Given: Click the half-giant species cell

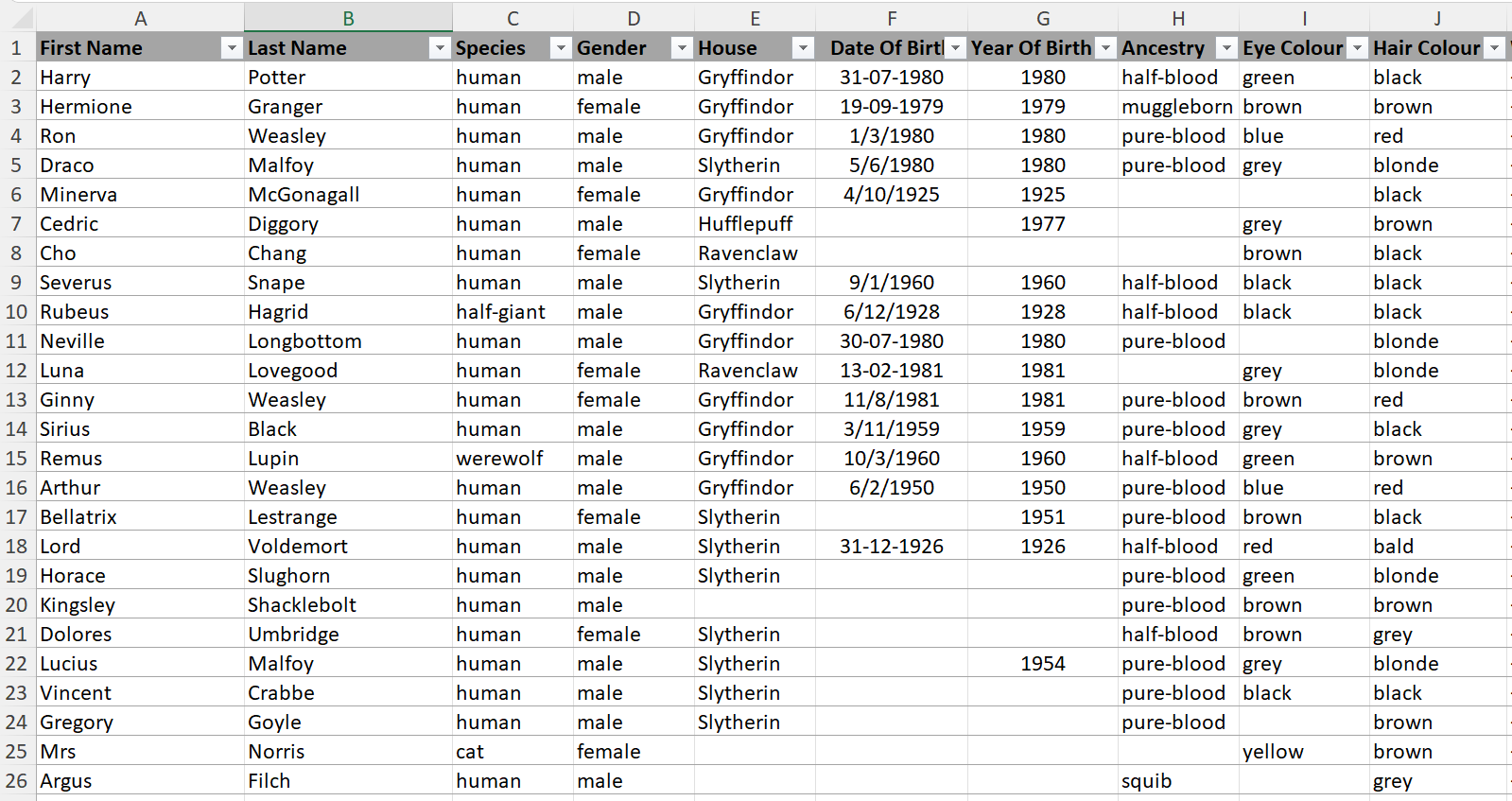Looking at the screenshot, I should 513,312.
